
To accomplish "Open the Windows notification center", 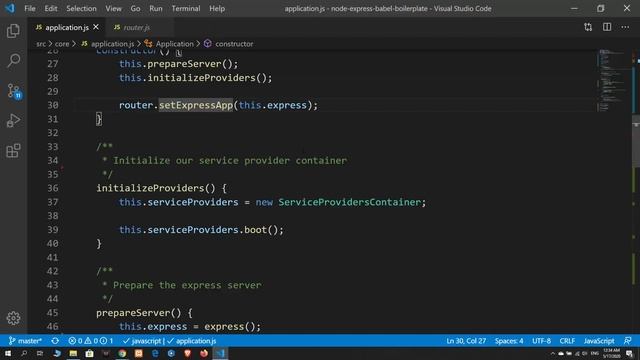I will [629, 353].
